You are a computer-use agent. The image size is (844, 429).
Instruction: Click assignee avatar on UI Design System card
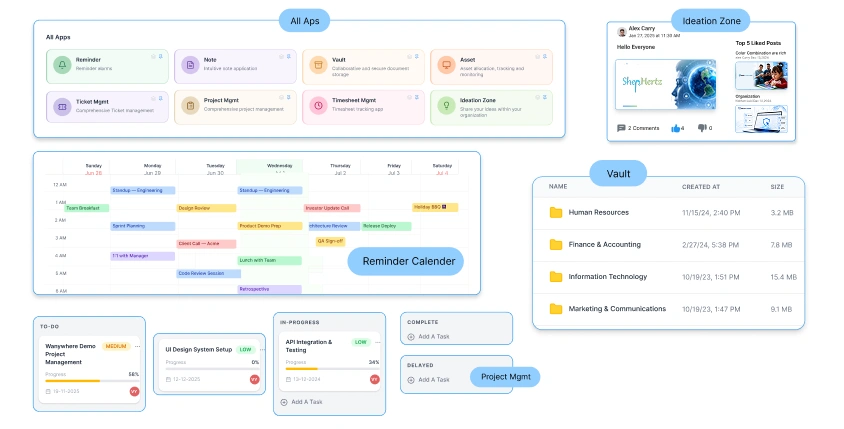(255, 379)
